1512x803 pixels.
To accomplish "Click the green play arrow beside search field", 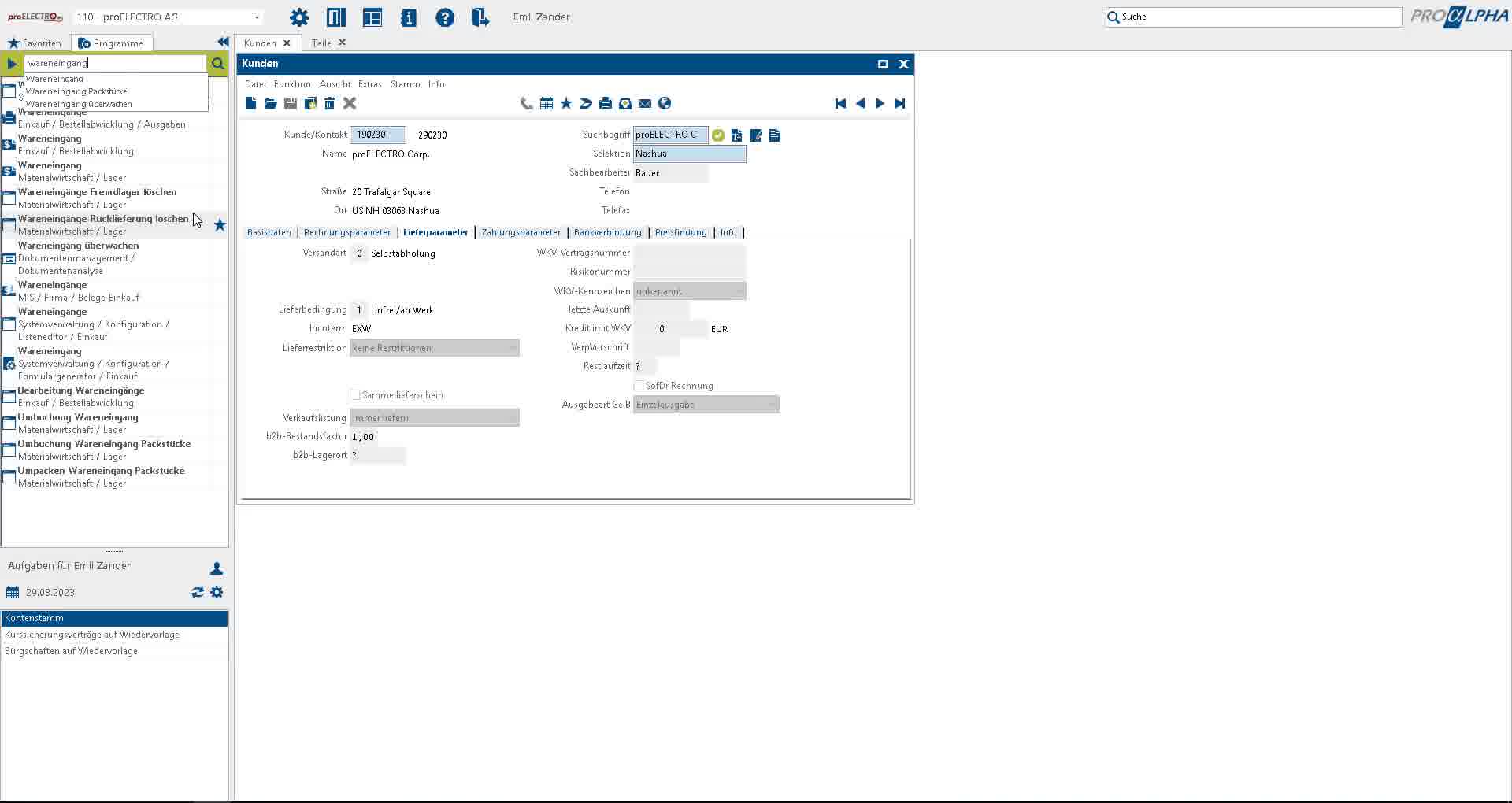I will tap(12, 64).
